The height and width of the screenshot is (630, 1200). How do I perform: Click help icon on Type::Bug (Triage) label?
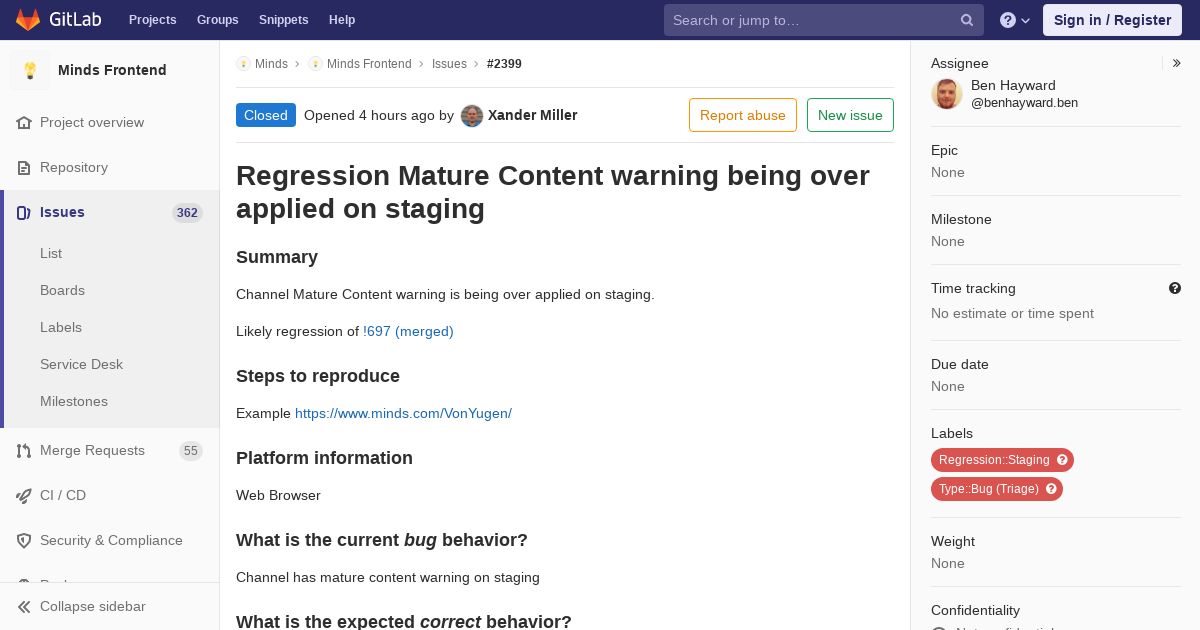[x=1051, y=489]
